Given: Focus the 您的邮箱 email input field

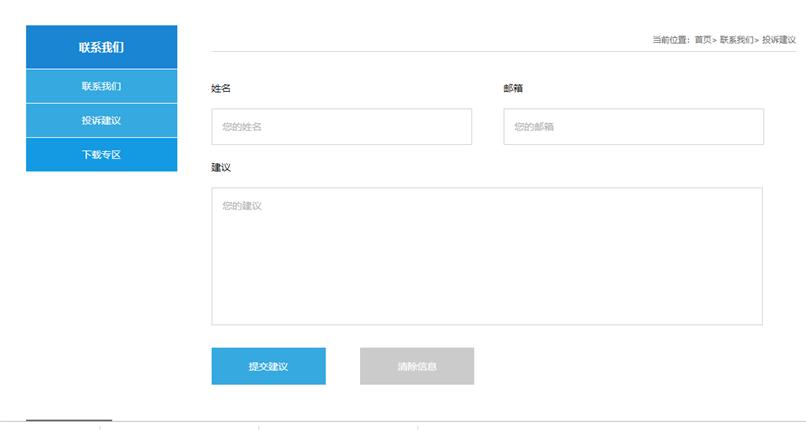Looking at the screenshot, I should 633,127.
